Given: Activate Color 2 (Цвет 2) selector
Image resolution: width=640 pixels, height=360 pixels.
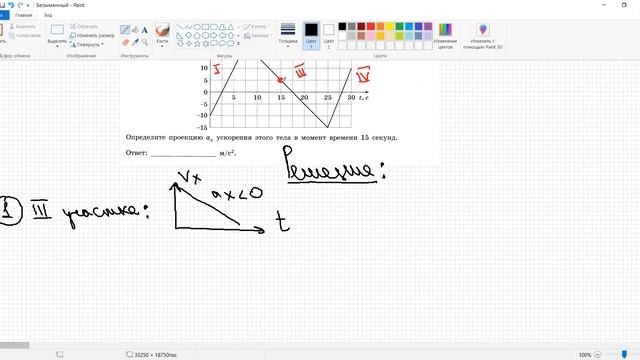Looking at the screenshot, I should tap(329, 36).
